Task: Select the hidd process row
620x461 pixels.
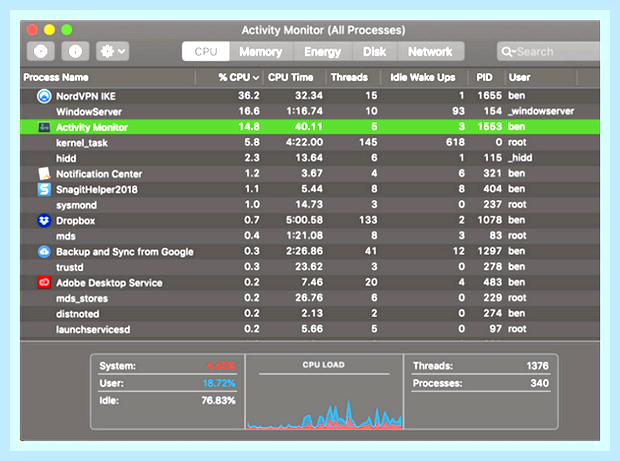Action: 310,158
